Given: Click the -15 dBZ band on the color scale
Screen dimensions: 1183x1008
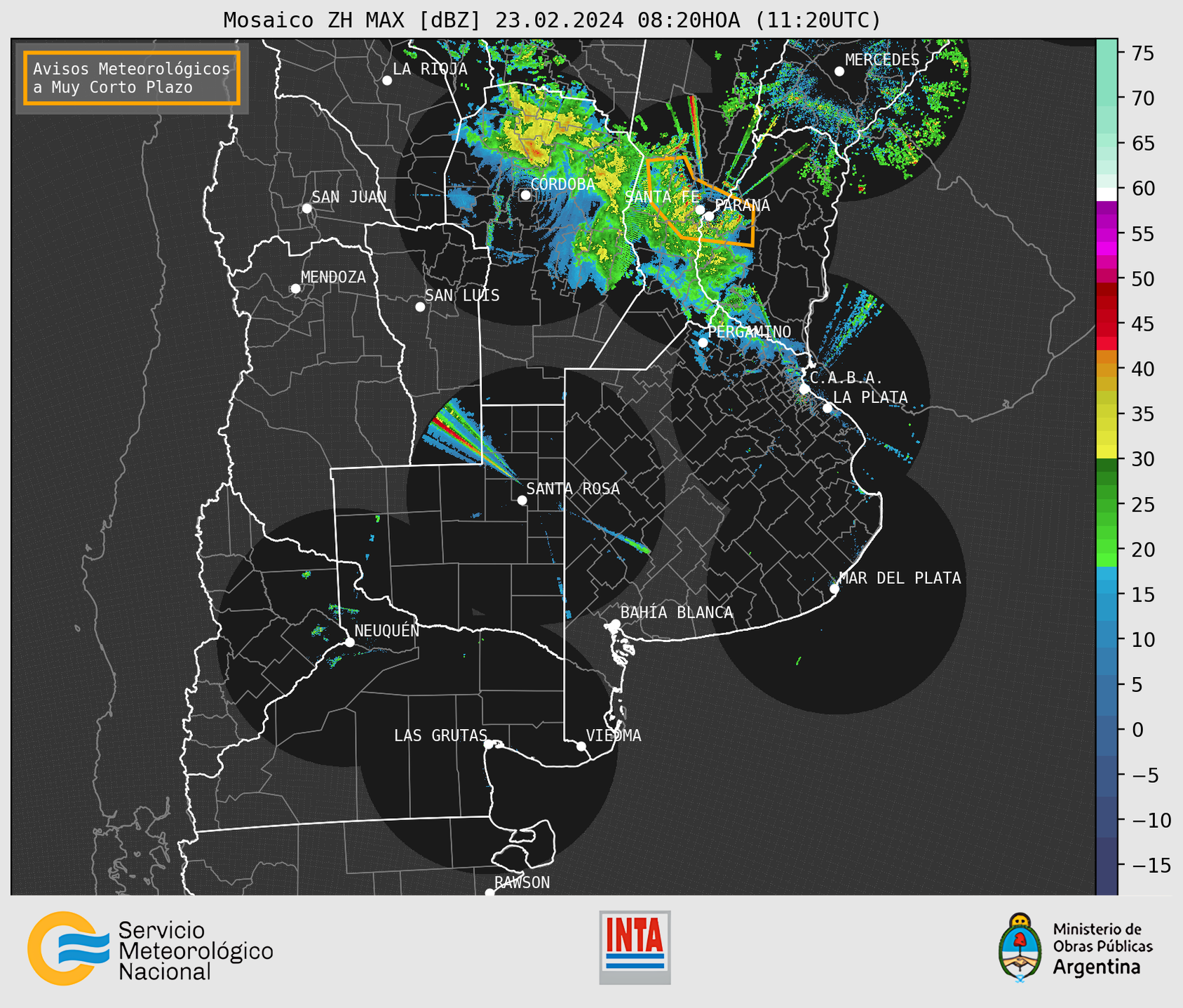Looking at the screenshot, I should 1107,866.
